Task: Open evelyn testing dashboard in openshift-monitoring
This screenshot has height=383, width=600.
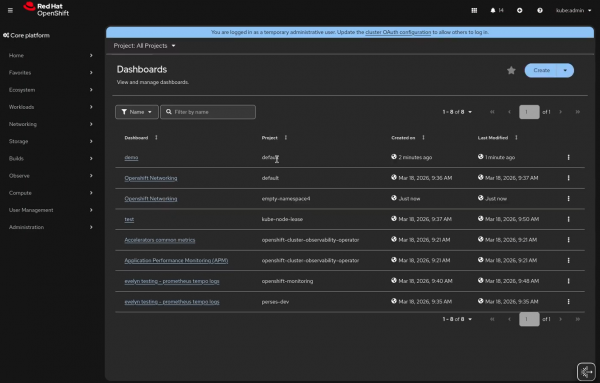Action: 172,281
